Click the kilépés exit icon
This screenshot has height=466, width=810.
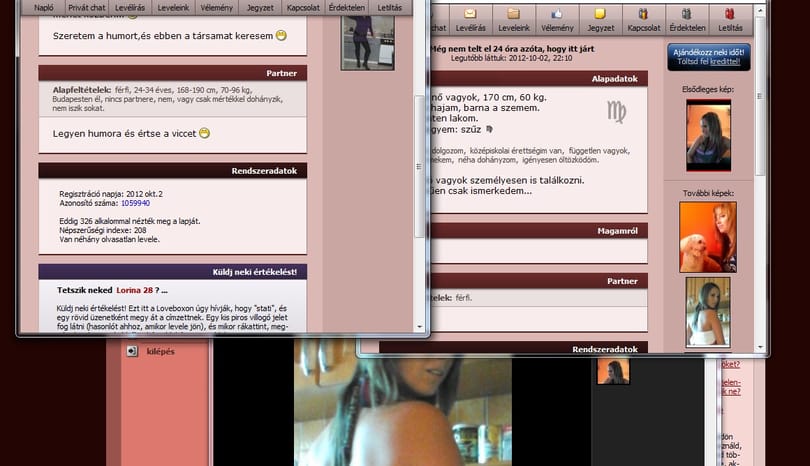click(132, 351)
